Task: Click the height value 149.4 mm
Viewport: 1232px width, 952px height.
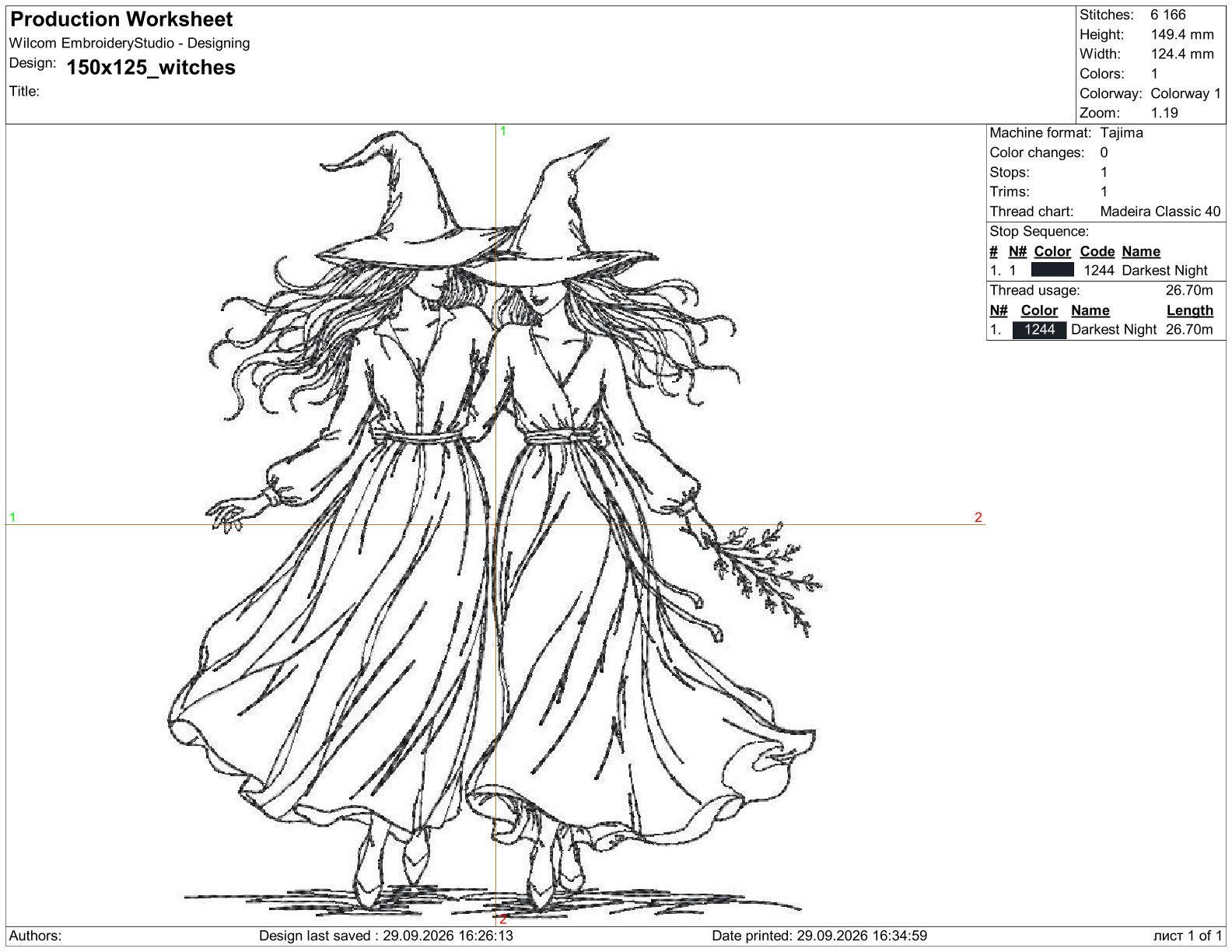Action: click(1182, 34)
